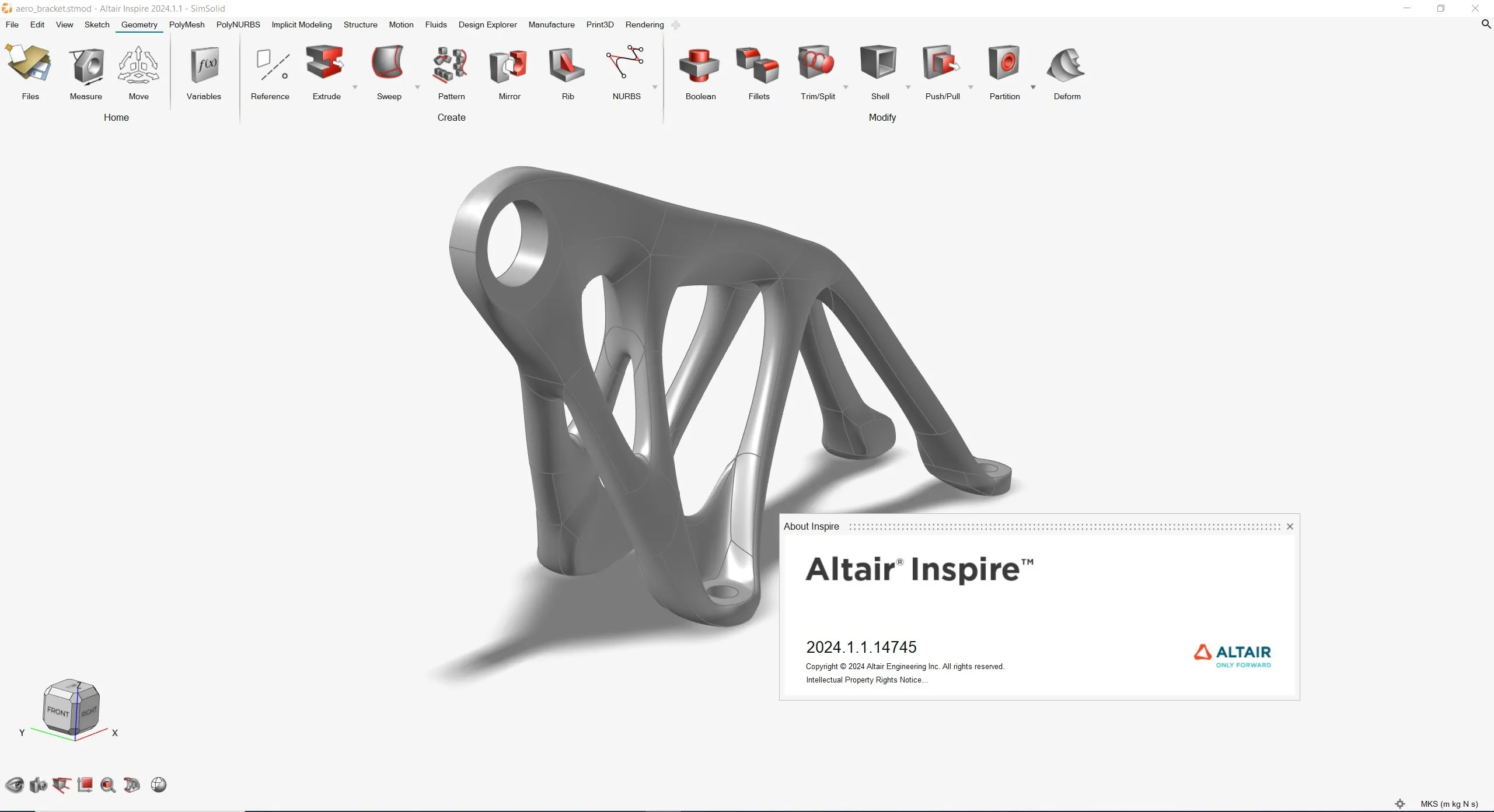Open the search magnifier in title area
1494x812 pixels.
click(x=1486, y=24)
